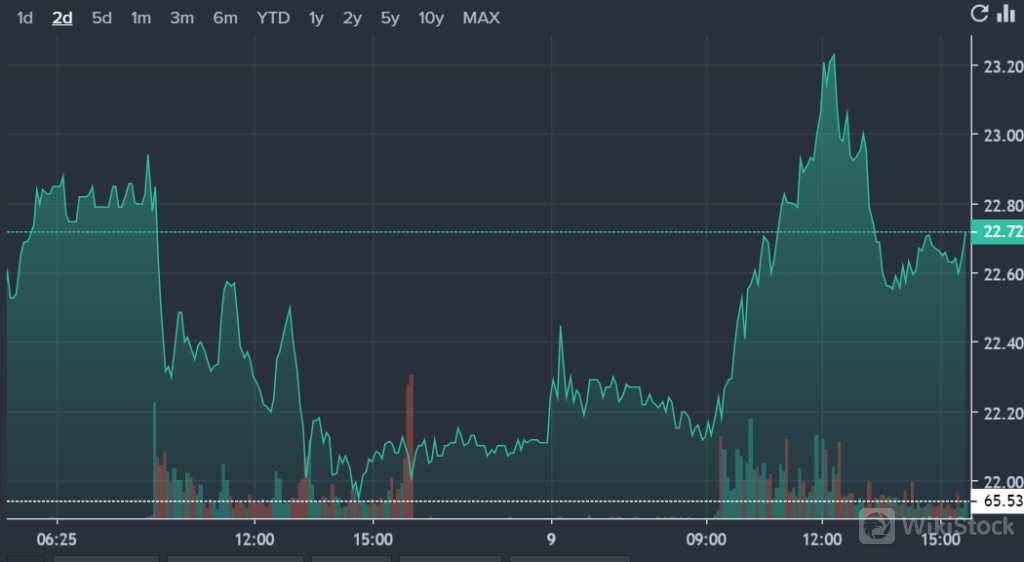Screen dimensions: 1024x562
Task: Display the 1y chart range
Action: tap(316, 18)
